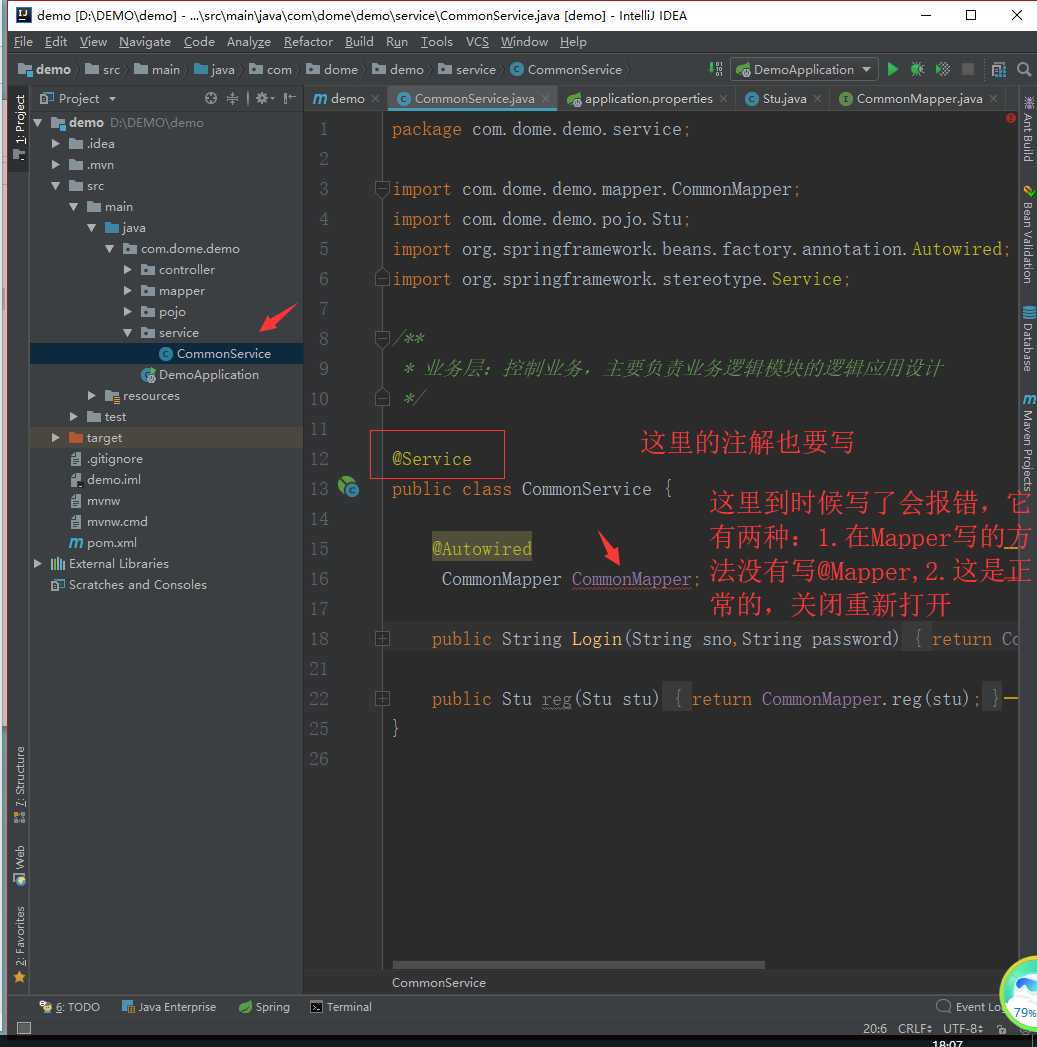Open the Bean Validation side panel

(1028, 235)
